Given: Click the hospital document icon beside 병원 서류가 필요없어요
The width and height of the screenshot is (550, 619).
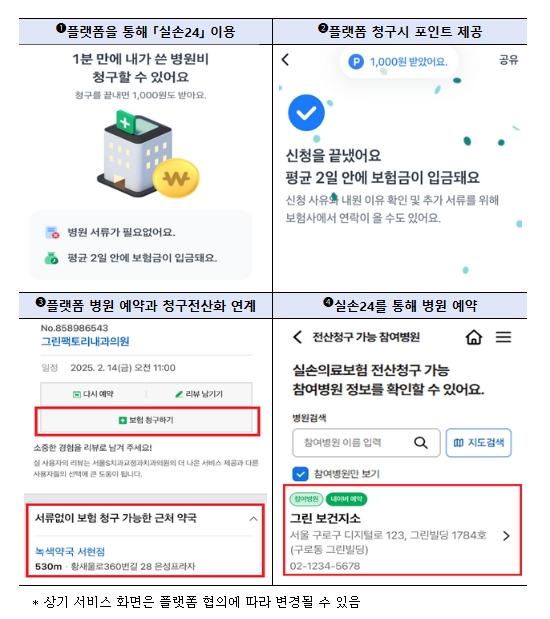Looking at the screenshot, I should [52, 233].
